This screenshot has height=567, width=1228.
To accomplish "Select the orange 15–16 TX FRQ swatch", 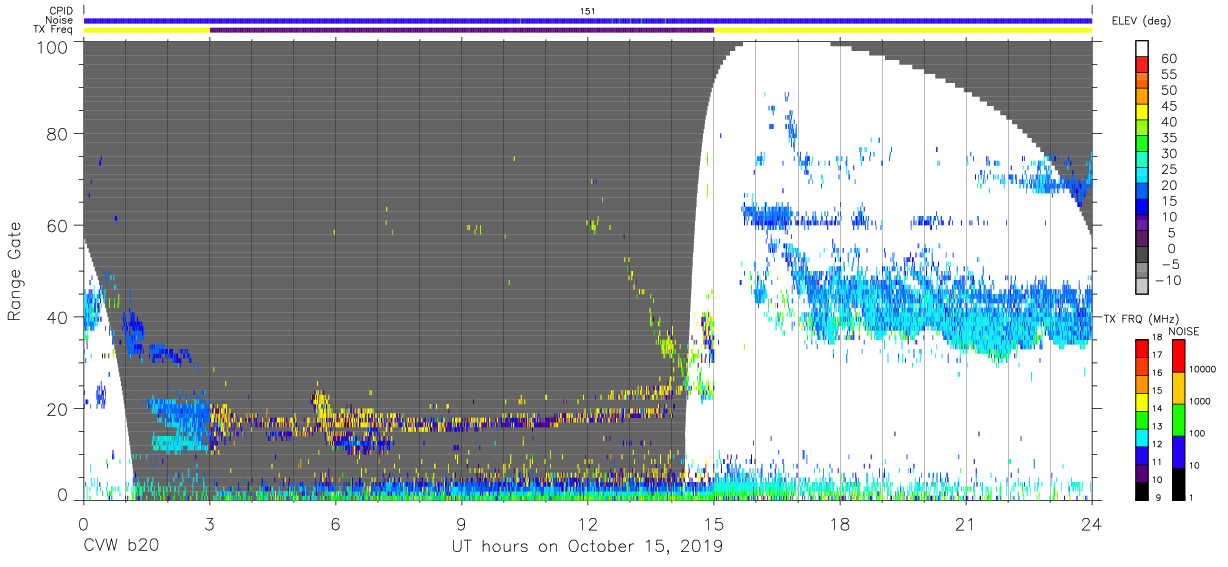I will click(x=1142, y=383).
